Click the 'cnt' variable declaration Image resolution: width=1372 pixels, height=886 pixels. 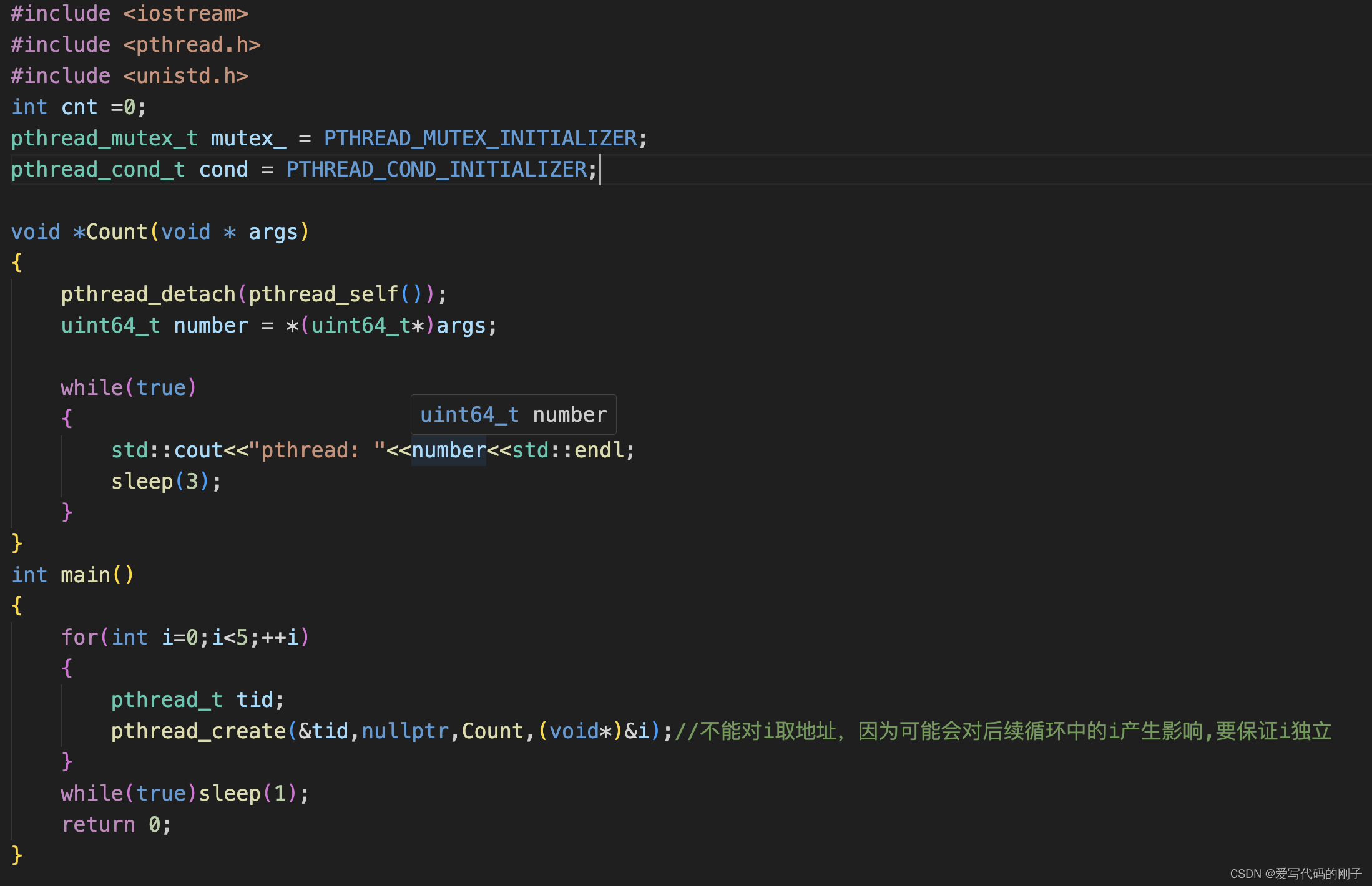coord(79,107)
